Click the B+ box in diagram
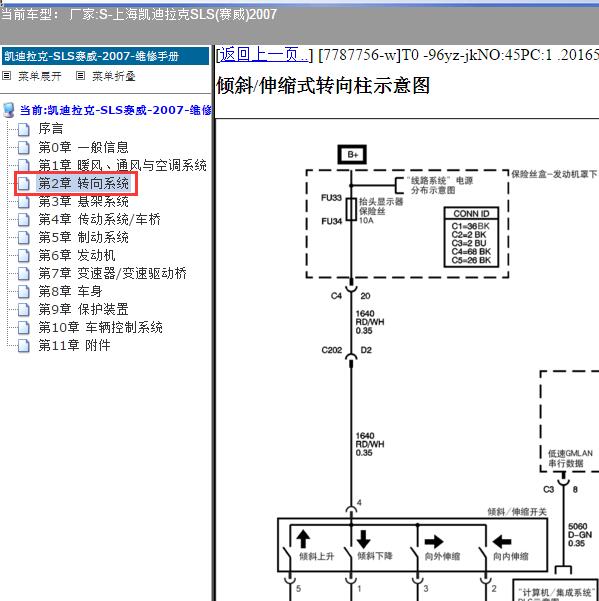Image resolution: width=599 pixels, height=601 pixels. (x=352, y=154)
